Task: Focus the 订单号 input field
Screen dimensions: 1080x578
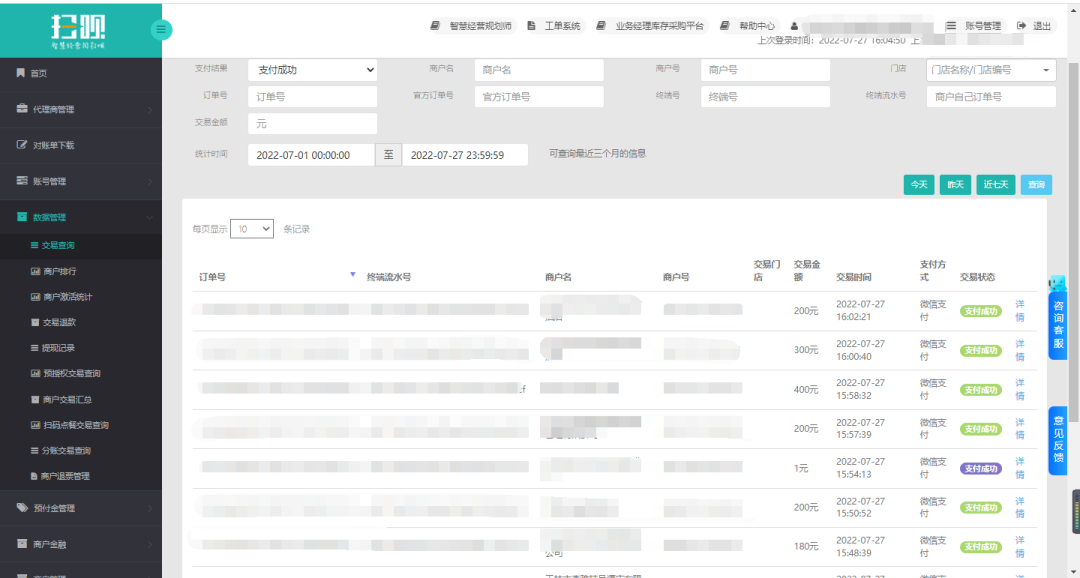Action: tap(313, 97)
